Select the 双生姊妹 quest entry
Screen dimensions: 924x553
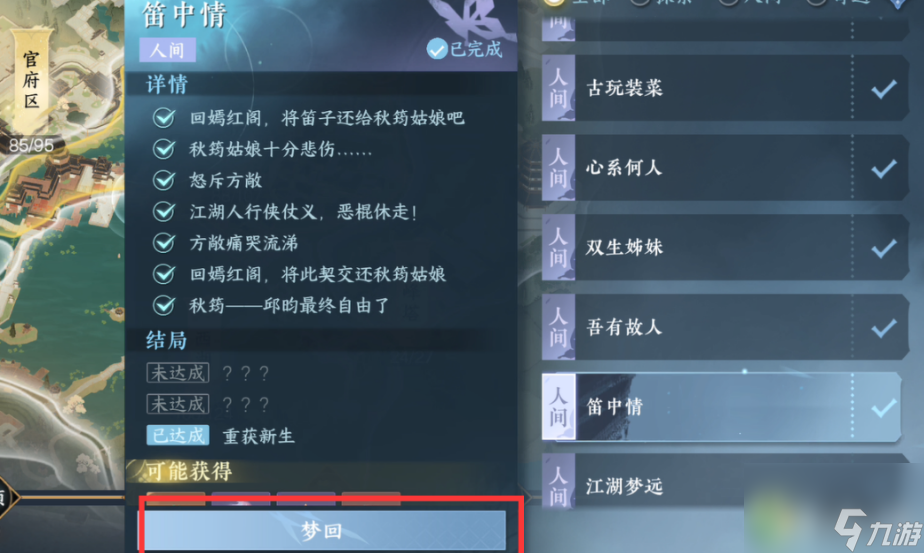tap(724, 248)
